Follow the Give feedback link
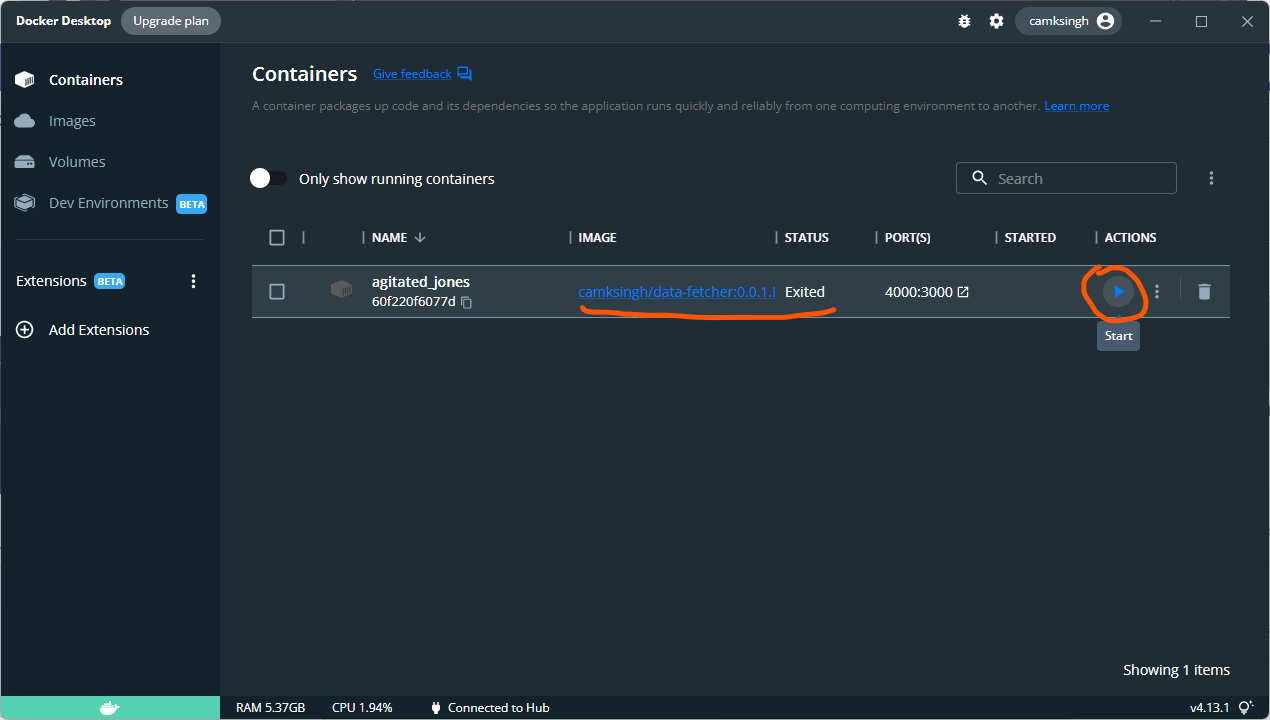The width and height of the screenshot is (1270, 720). click(x=412, y=74)
